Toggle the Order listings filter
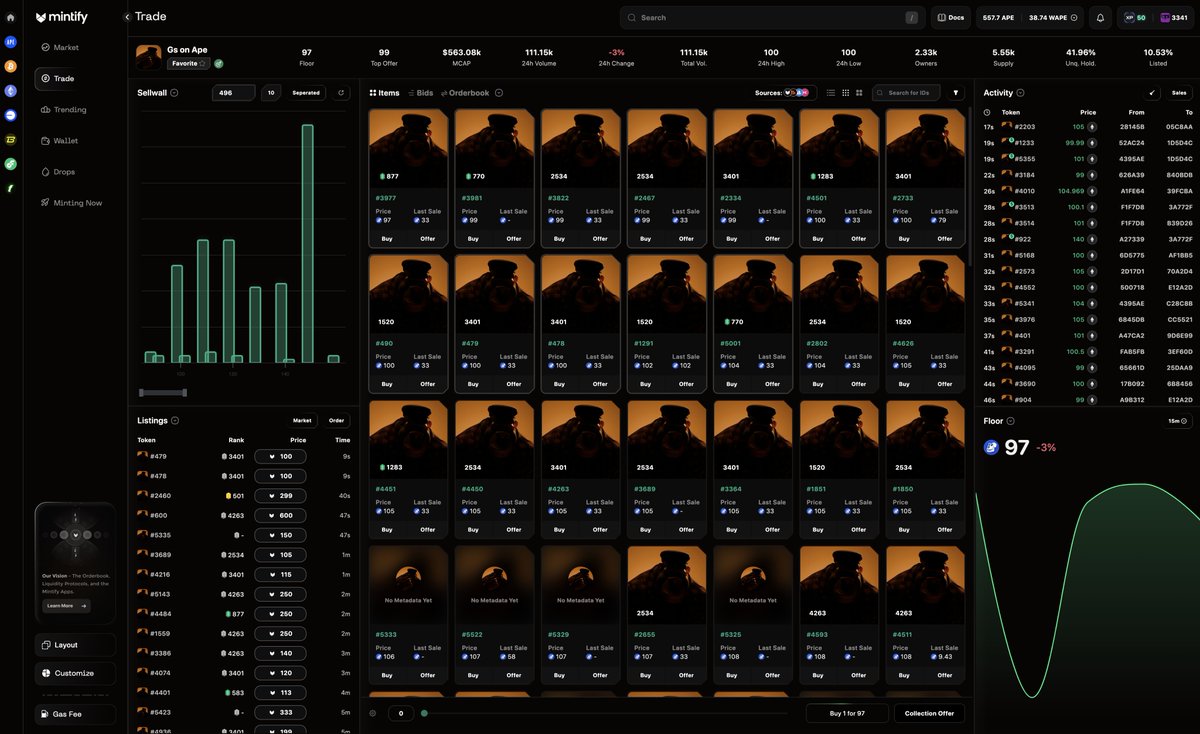1200x734 pixels. coord(336,421)
